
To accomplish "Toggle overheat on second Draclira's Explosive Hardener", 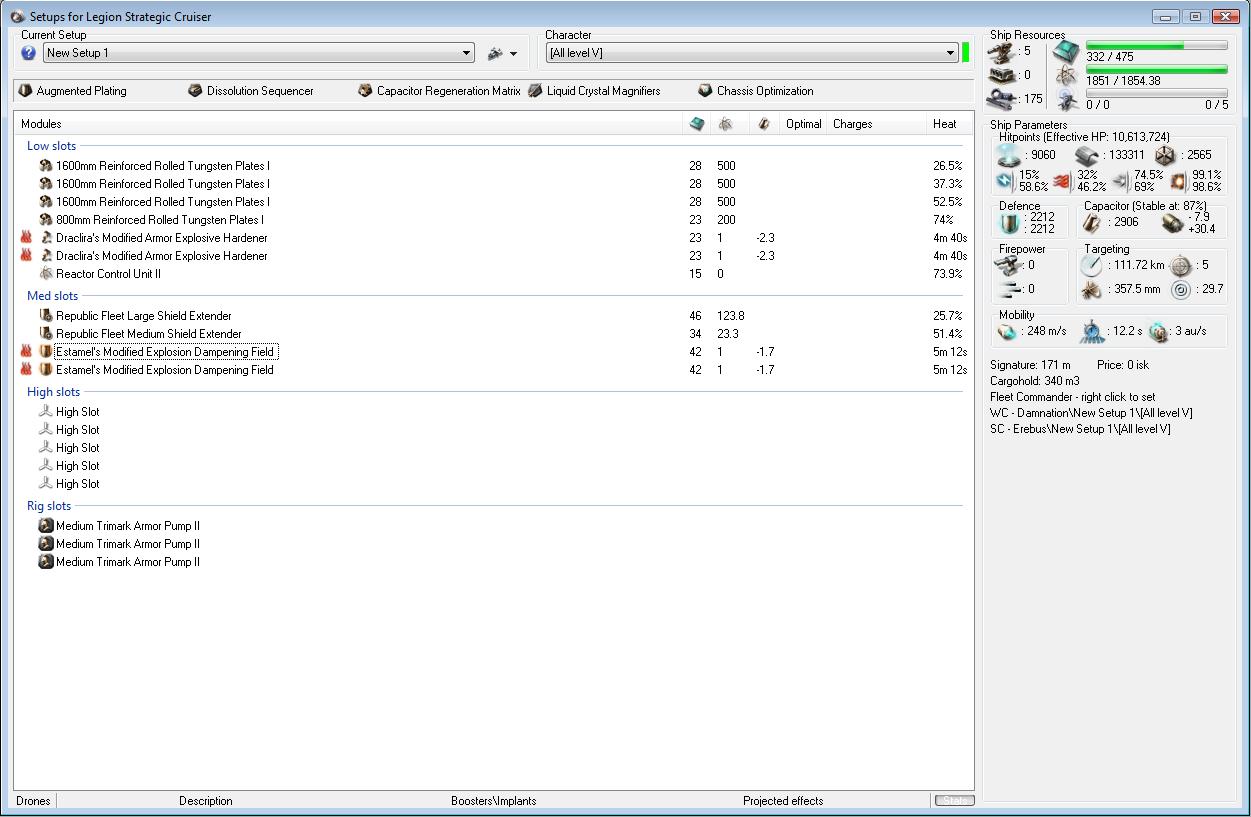I will click(x=27, y=256).
